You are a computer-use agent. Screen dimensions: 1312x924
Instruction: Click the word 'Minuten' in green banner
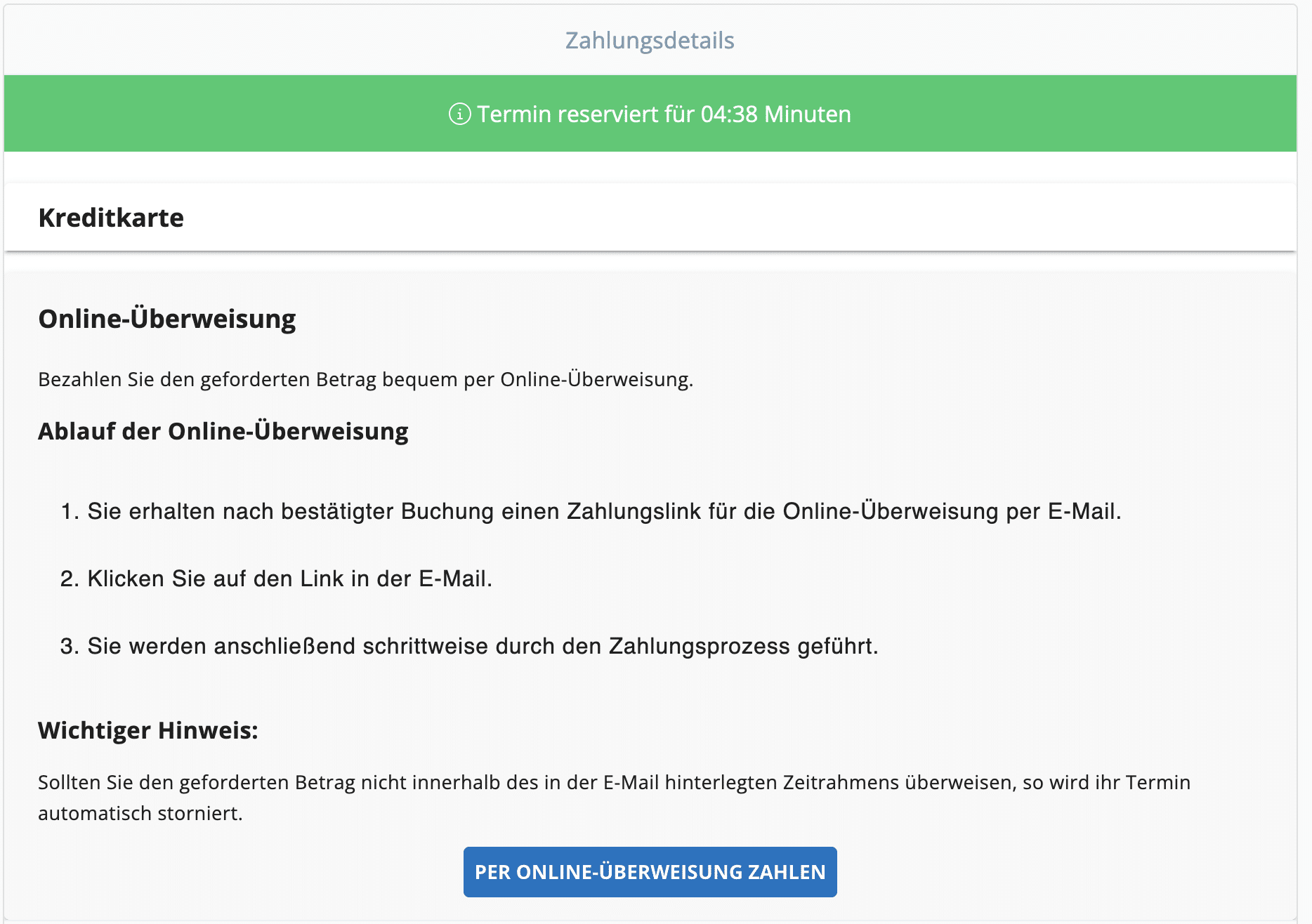point(807,114)
